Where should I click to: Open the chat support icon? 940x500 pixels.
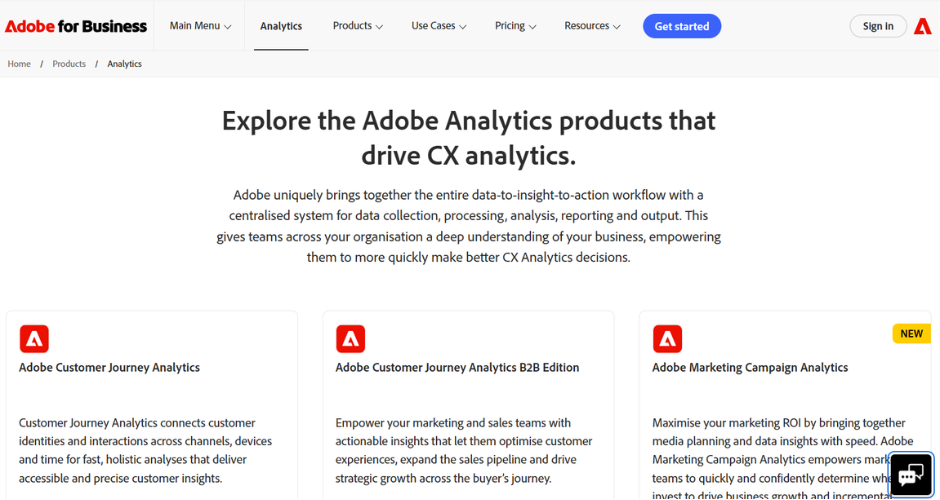point(911,475)
